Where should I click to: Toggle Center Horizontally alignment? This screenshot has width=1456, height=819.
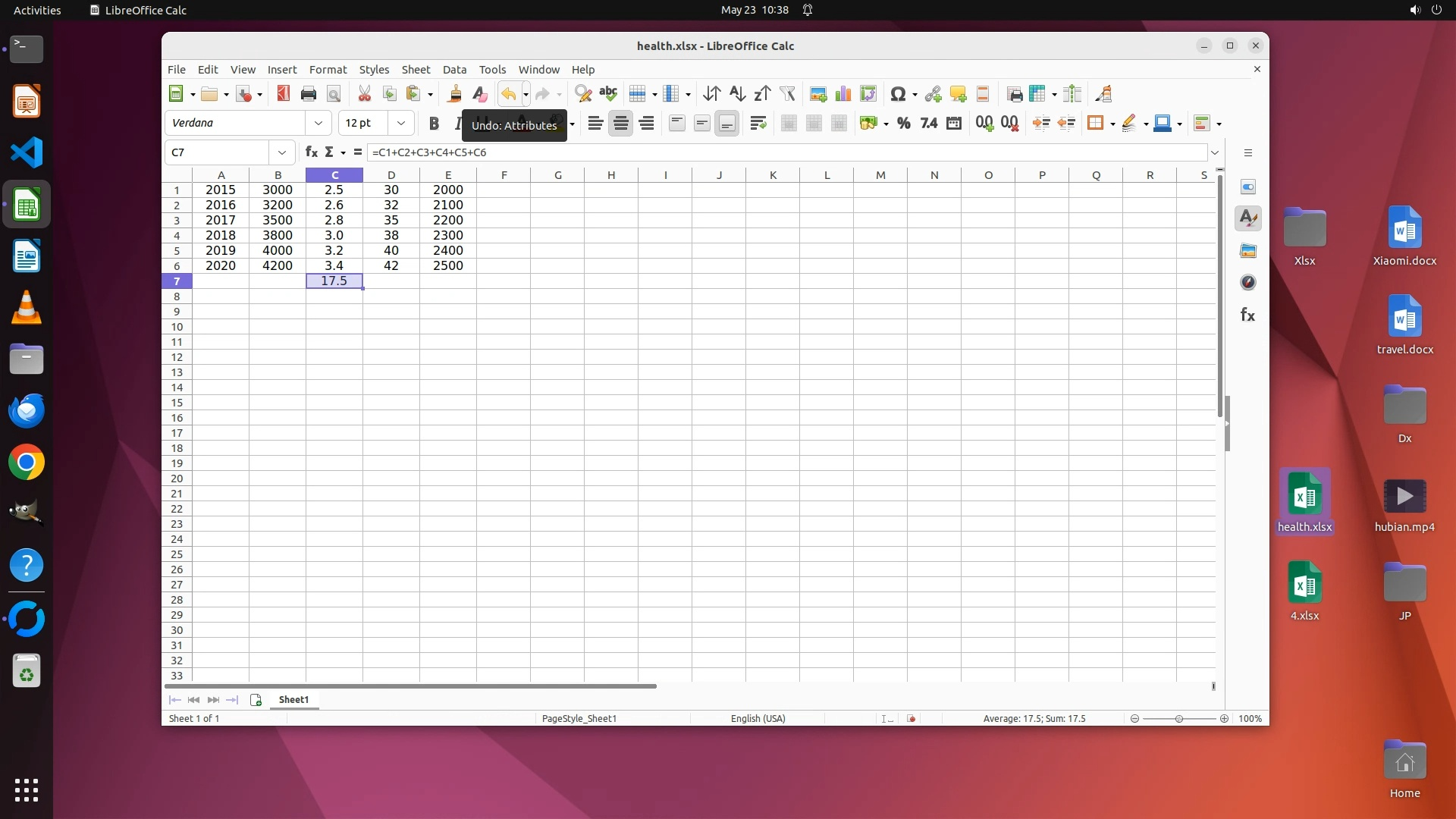(620, 123)
